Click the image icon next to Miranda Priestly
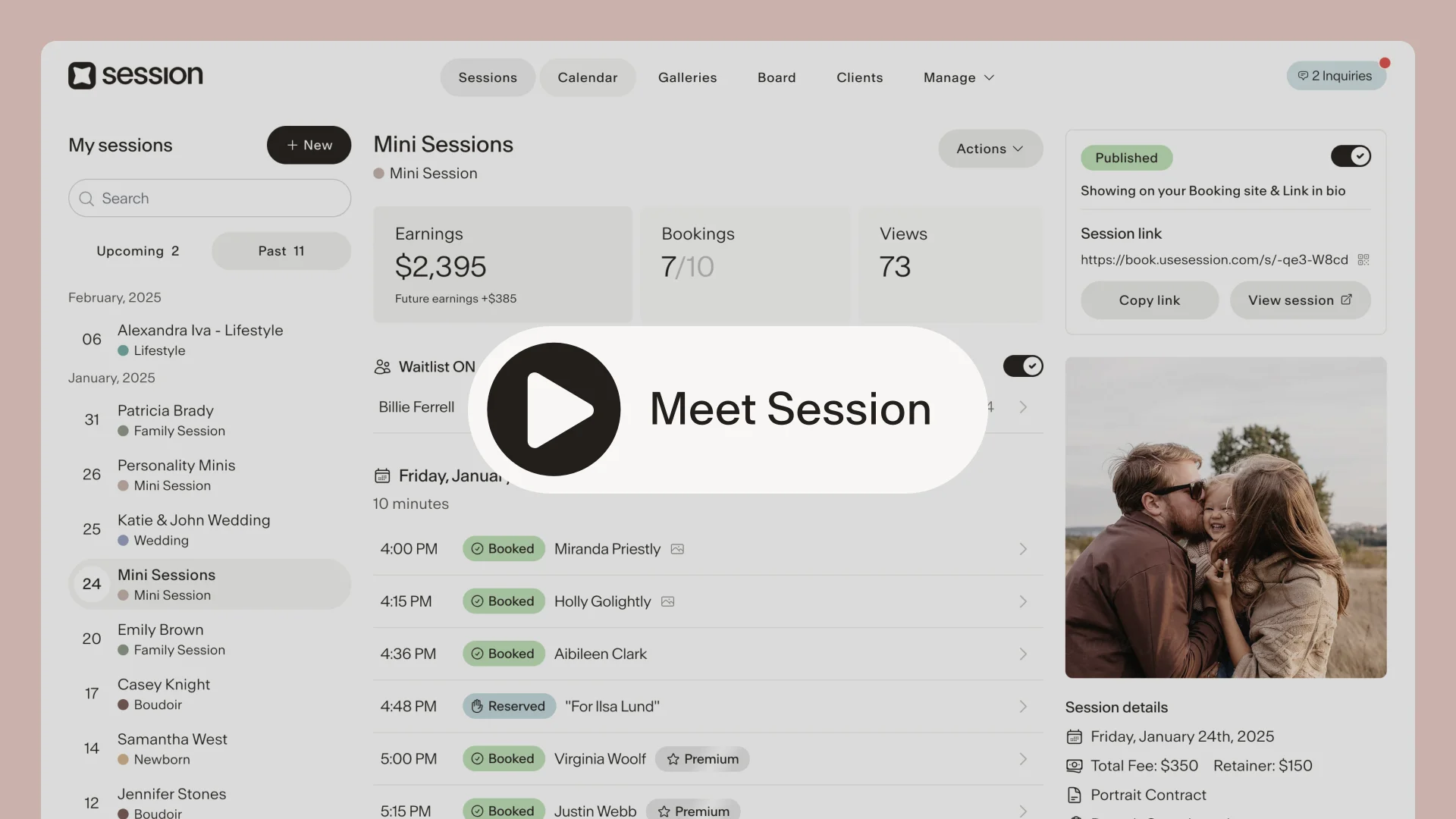The width and height of the screenshot is (1456, 819). (x=677, y=549)
